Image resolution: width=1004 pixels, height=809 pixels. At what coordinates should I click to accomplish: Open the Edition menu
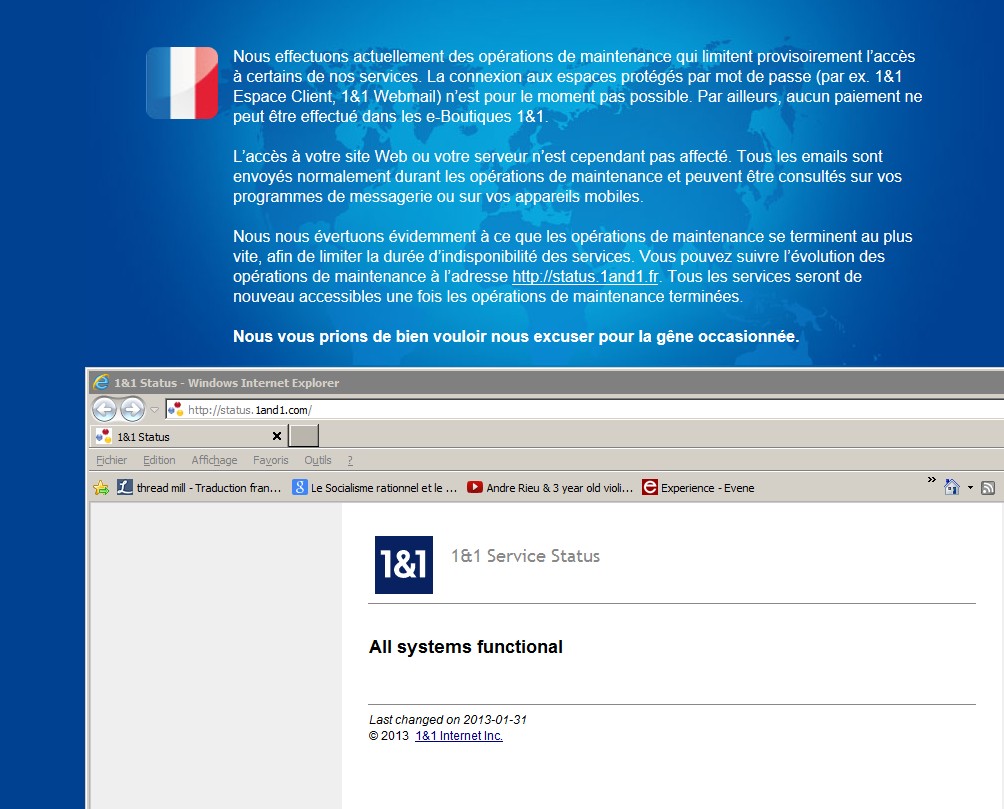click(159, 460)
